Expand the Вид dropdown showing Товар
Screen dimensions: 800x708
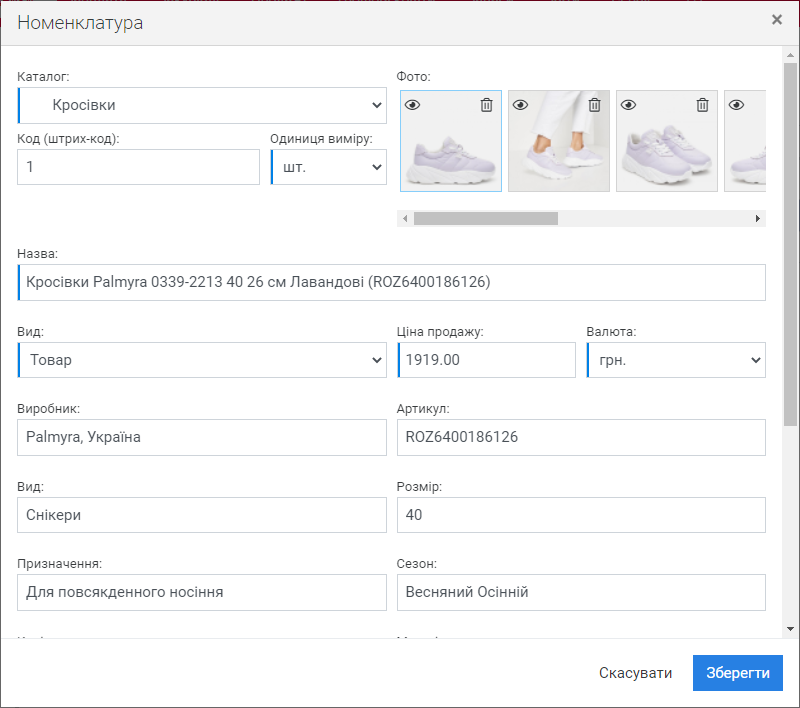click(202, 360)
